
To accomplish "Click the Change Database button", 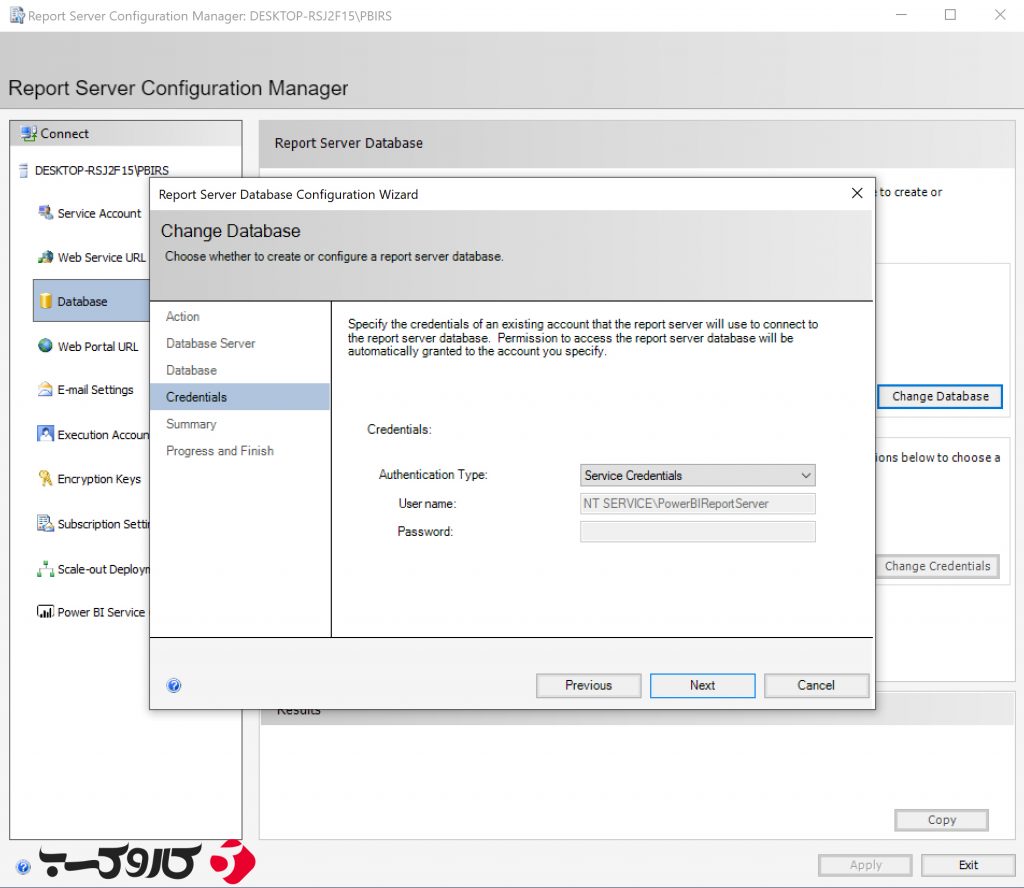I will tap(939, 396).
